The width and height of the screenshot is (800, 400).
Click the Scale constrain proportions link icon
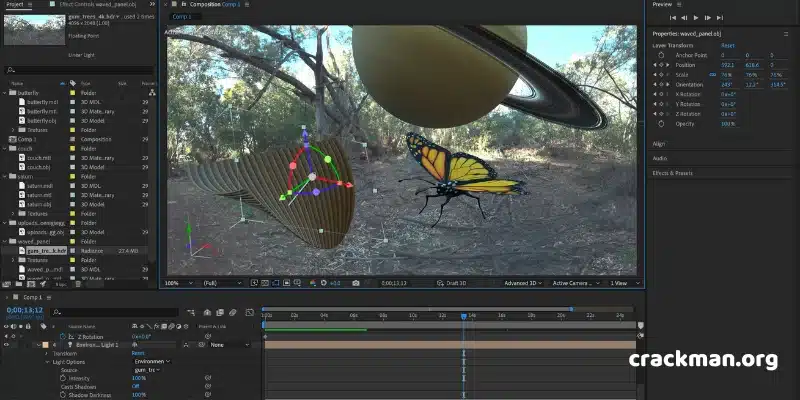(713, 75)
